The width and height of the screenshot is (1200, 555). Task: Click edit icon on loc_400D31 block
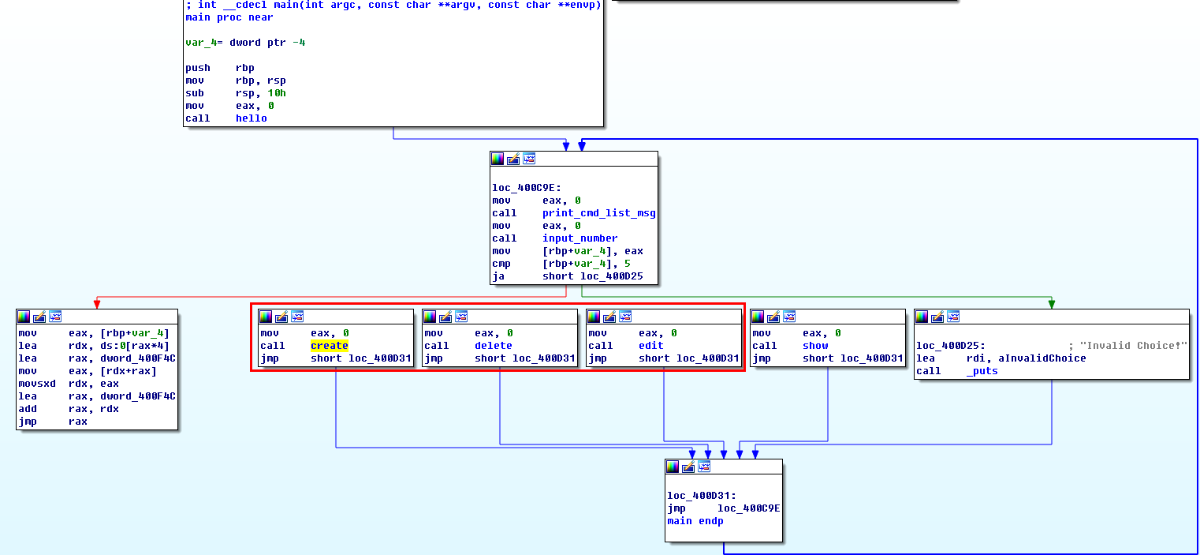click(689, 467)
